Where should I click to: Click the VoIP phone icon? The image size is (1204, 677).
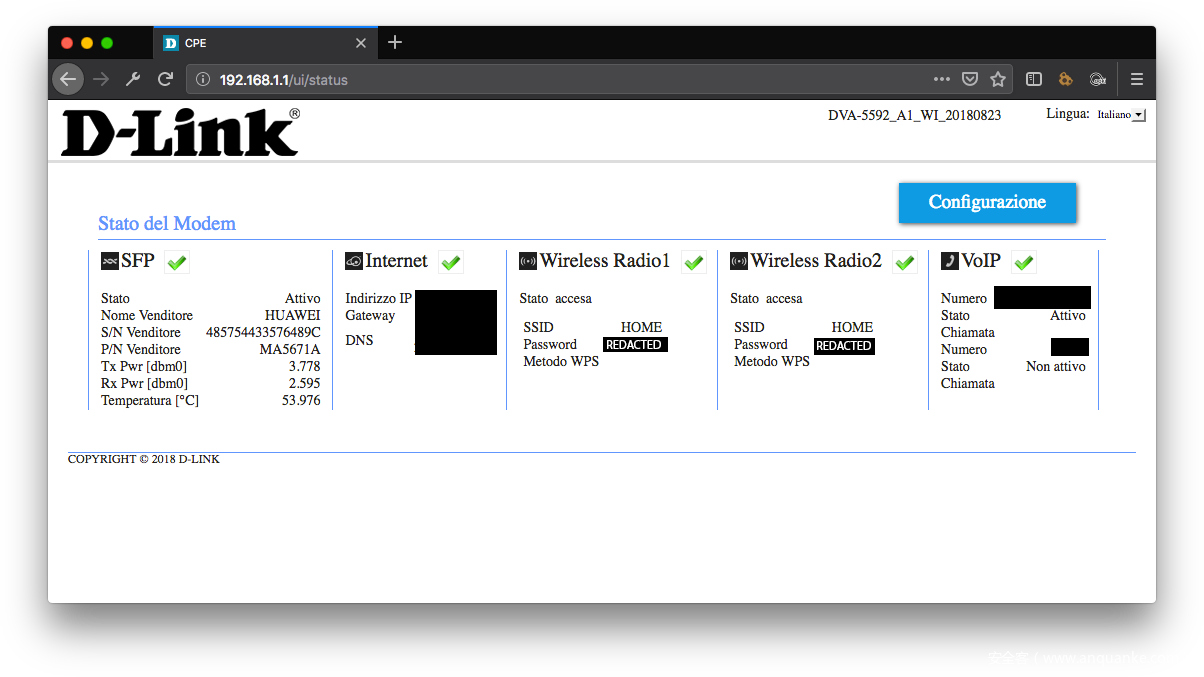point(950,261)
